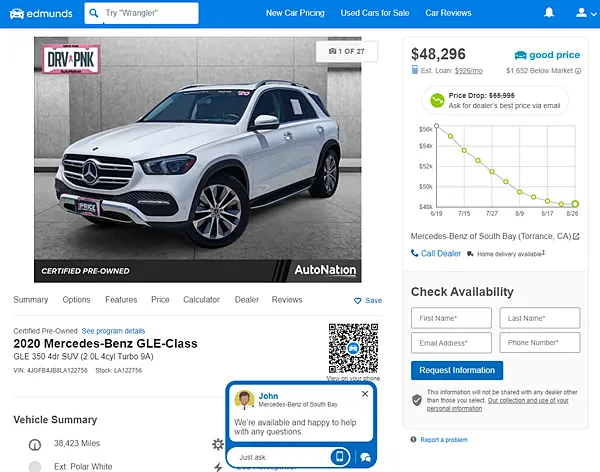Click the Polar White color swatch
The height and width of the screenshot is (472, 600).
(35, 467)
